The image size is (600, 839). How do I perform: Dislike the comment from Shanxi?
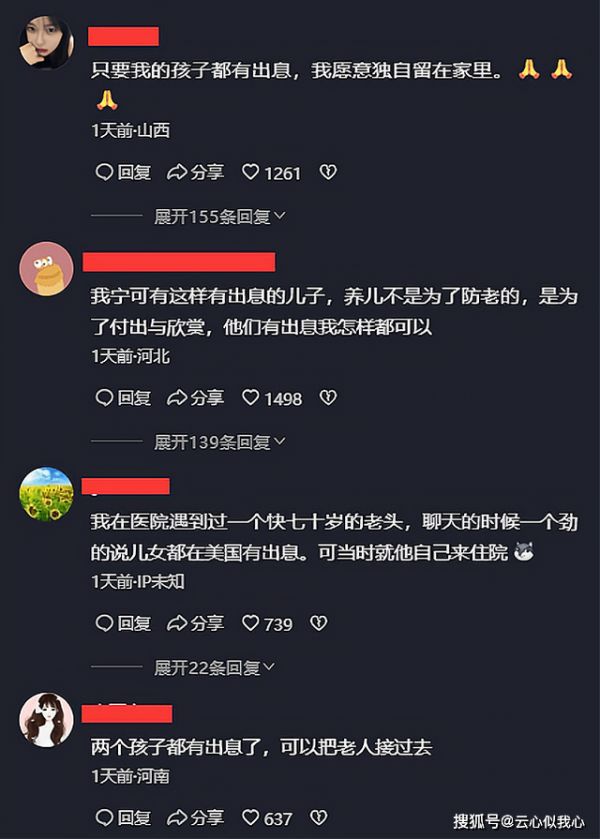click(x=328, y=172)
